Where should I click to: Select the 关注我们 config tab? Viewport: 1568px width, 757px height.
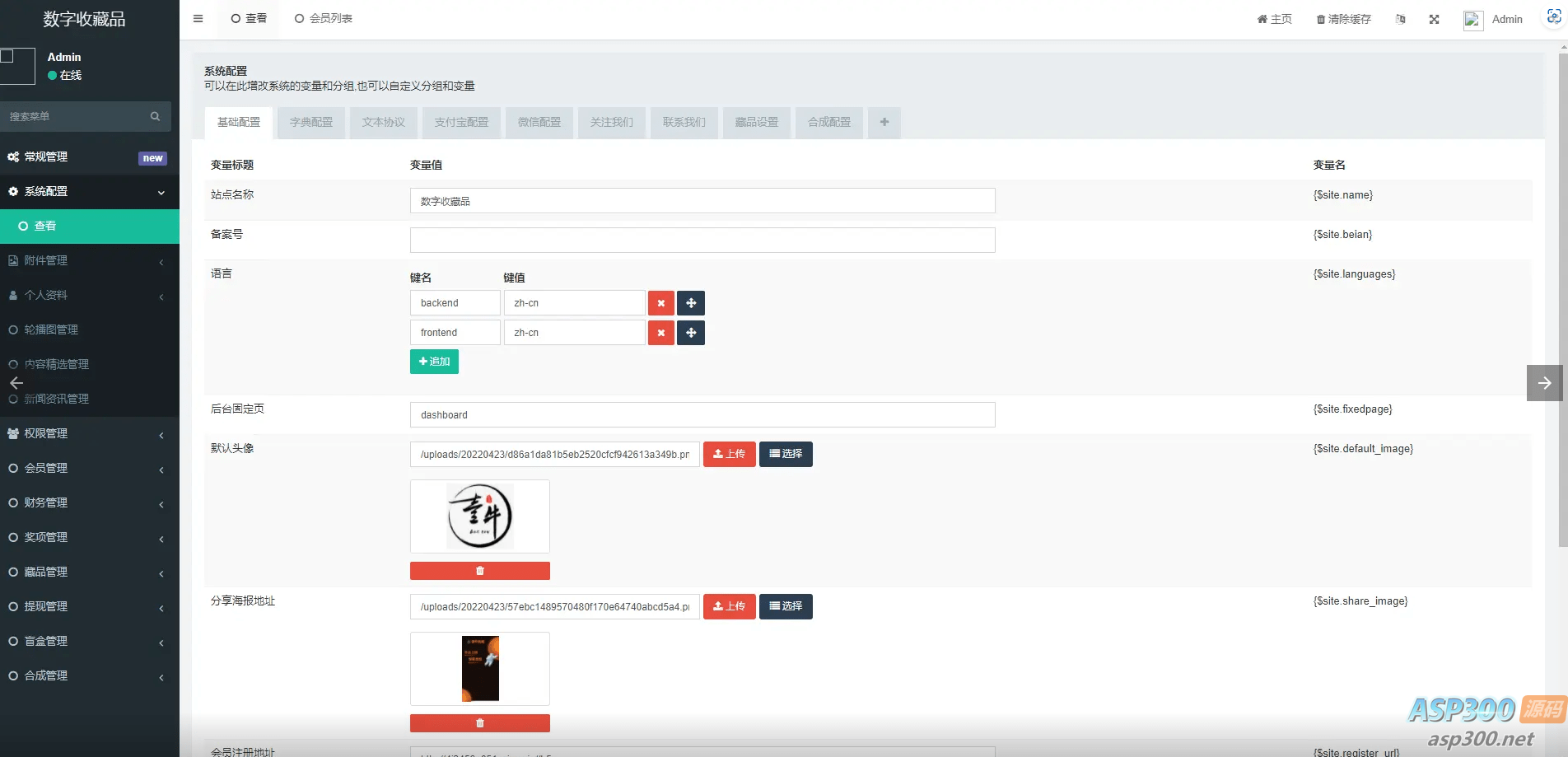pos(612,122)
